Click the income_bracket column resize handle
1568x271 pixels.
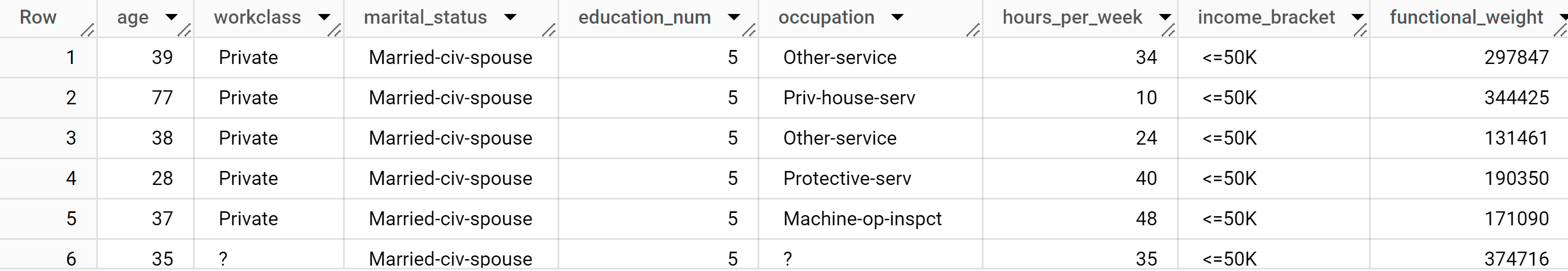(1360, 29)
